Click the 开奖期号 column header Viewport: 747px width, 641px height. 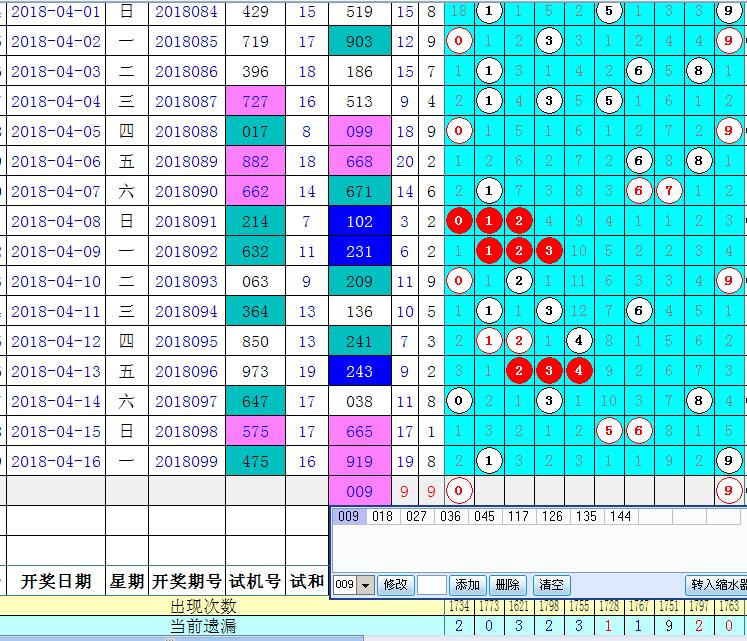coord(186,581)
